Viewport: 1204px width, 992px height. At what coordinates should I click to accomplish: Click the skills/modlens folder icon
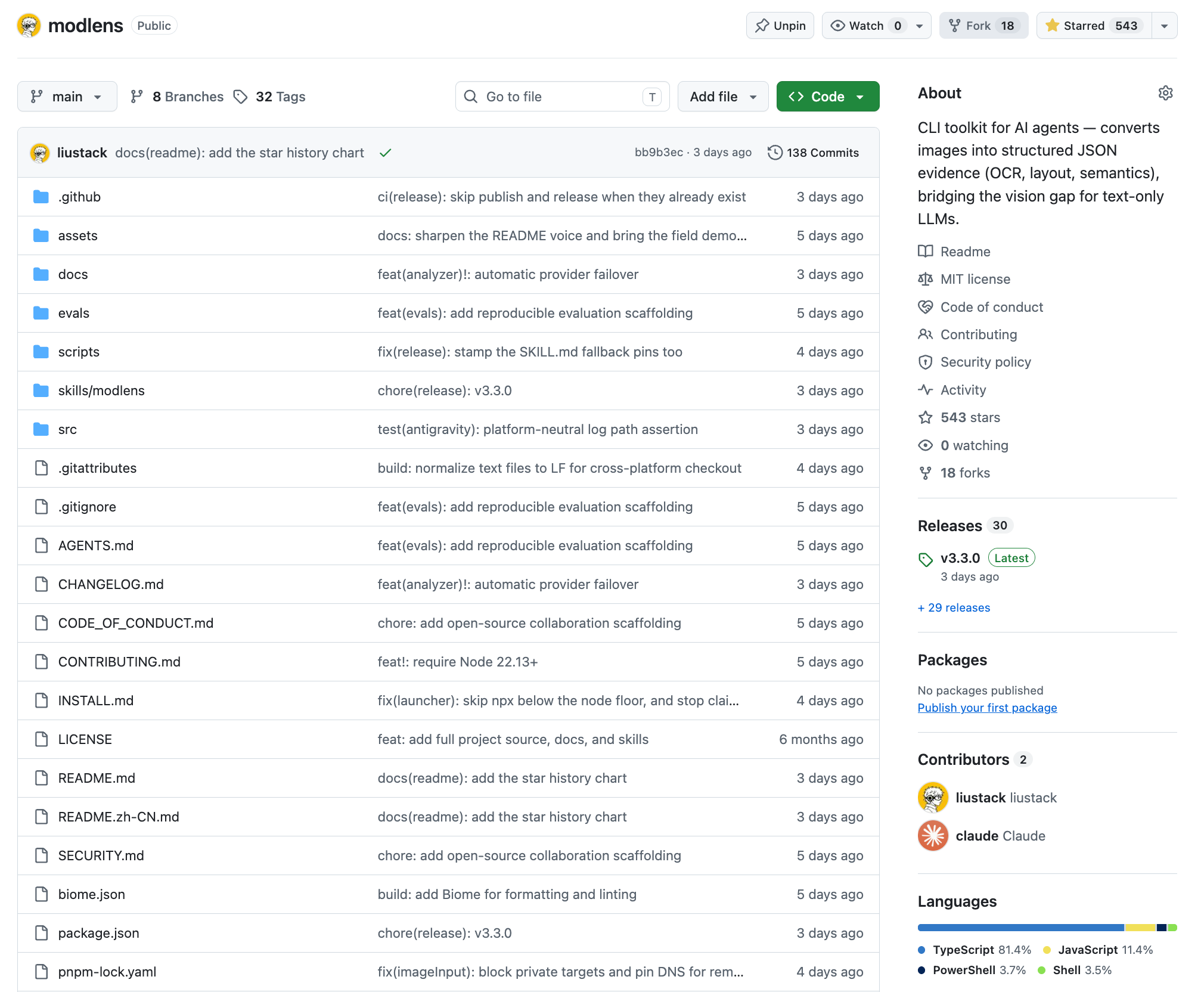[41, 390]
